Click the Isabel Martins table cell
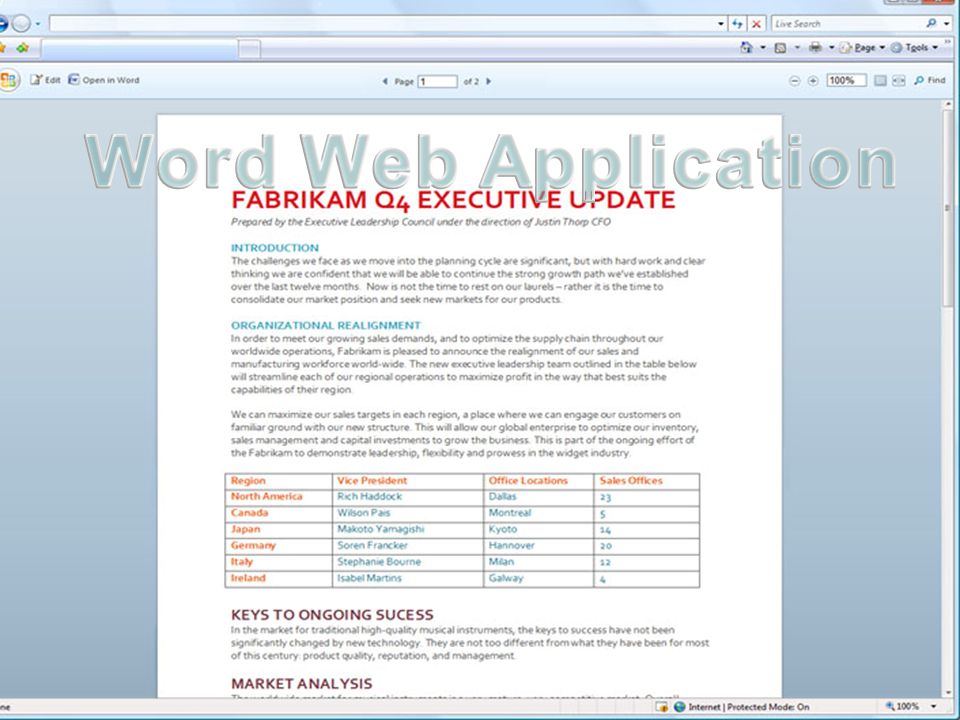Image resolution: width=960 pixels, height=720 pixels. pyautogui.click(x=408, y=579)
